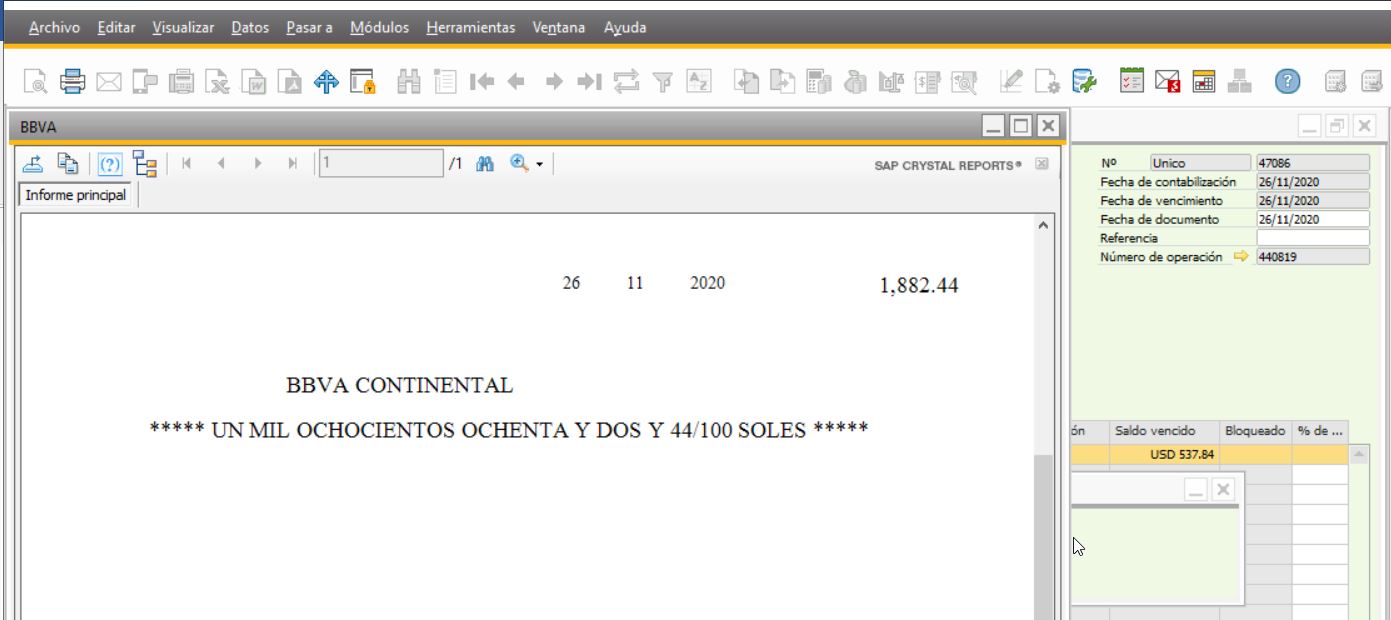Open the Pasar a menu
1391x620 pixels.
pos(310,28)
